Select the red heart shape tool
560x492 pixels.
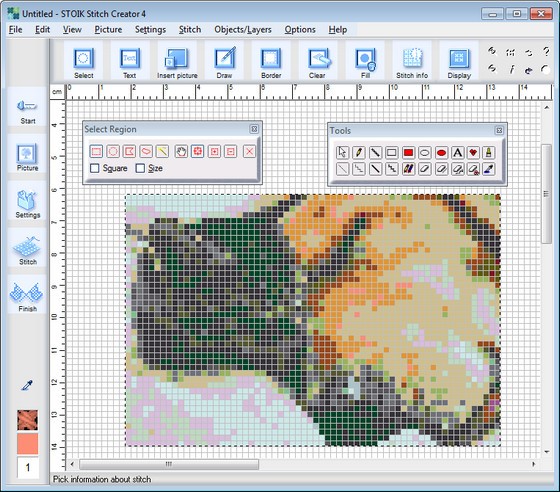tap(473, 152)
